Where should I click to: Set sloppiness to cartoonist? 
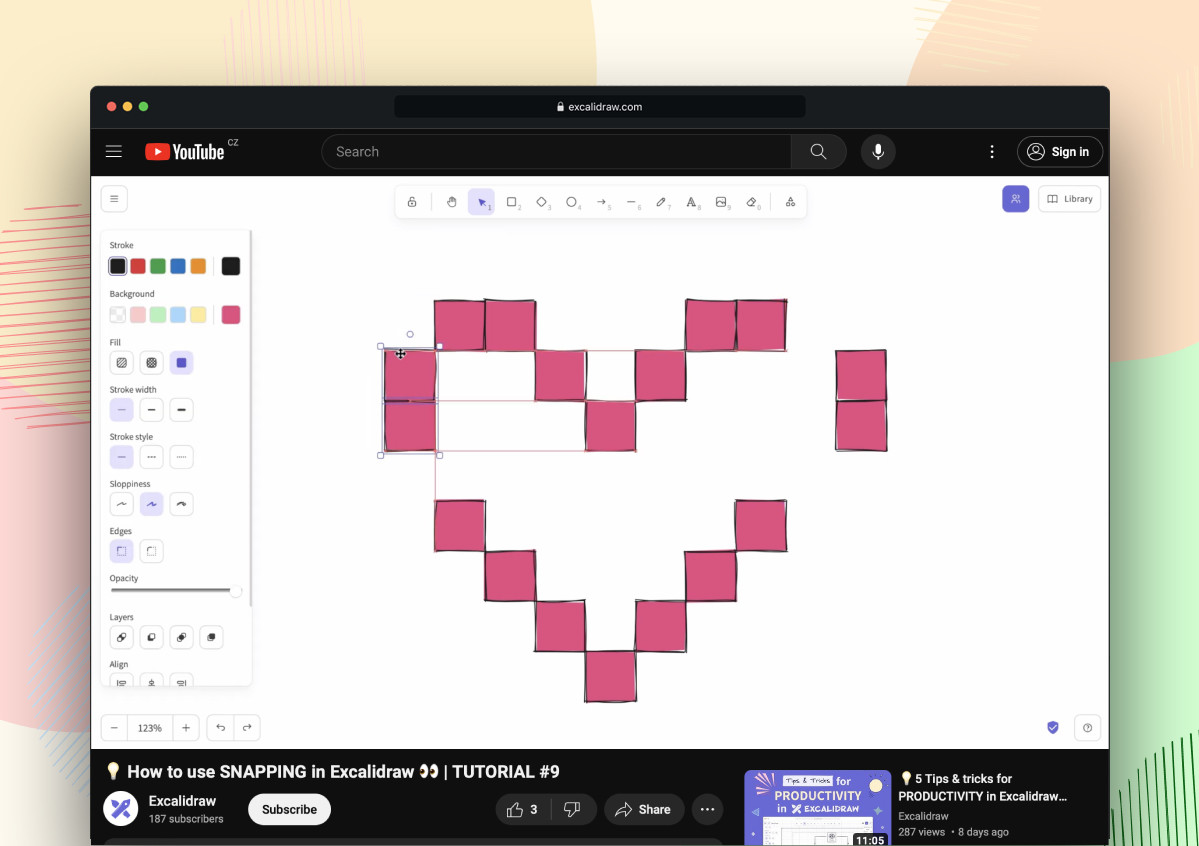click(x=181, y=504)
